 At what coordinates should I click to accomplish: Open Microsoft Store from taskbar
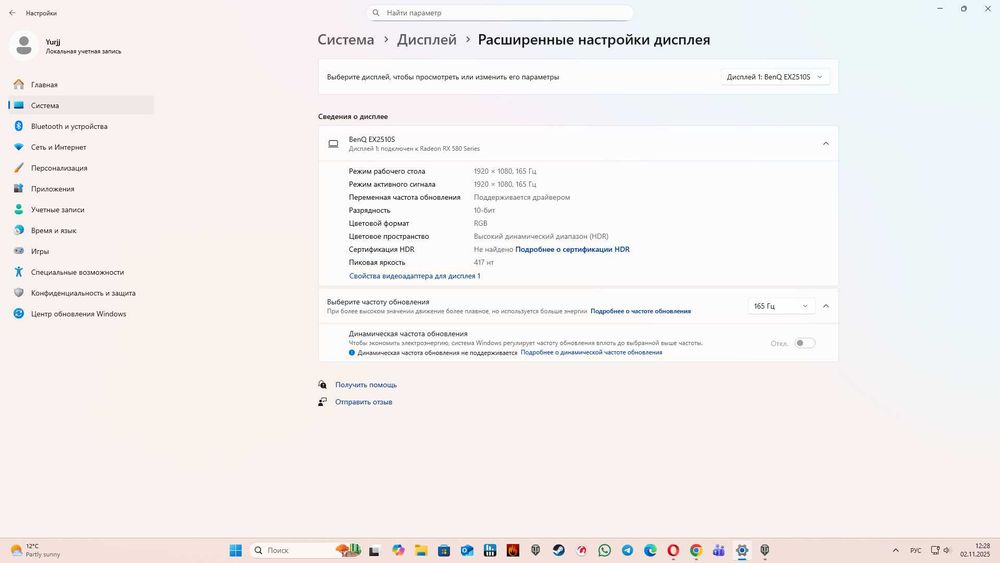tap(444, 550)
